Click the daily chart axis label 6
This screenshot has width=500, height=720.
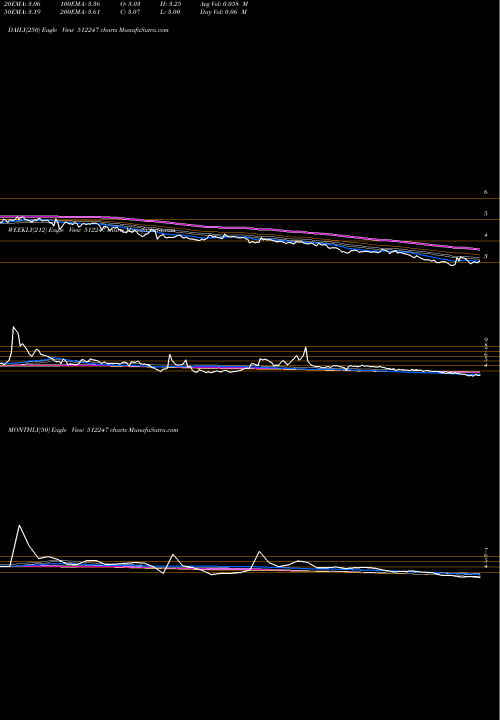pos(486,192)
